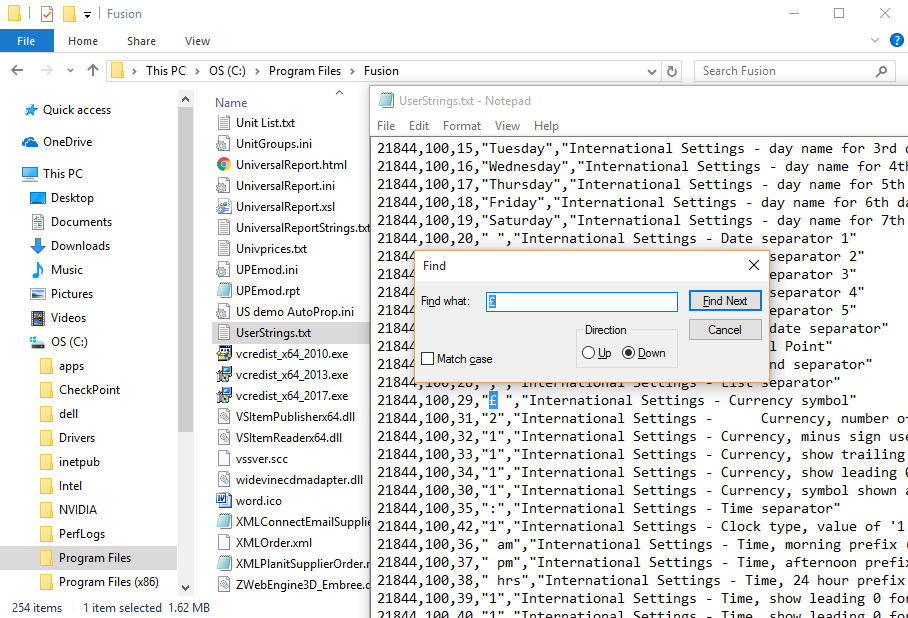
Task: Open Notepad's Format menu
Action: [462, 126]
